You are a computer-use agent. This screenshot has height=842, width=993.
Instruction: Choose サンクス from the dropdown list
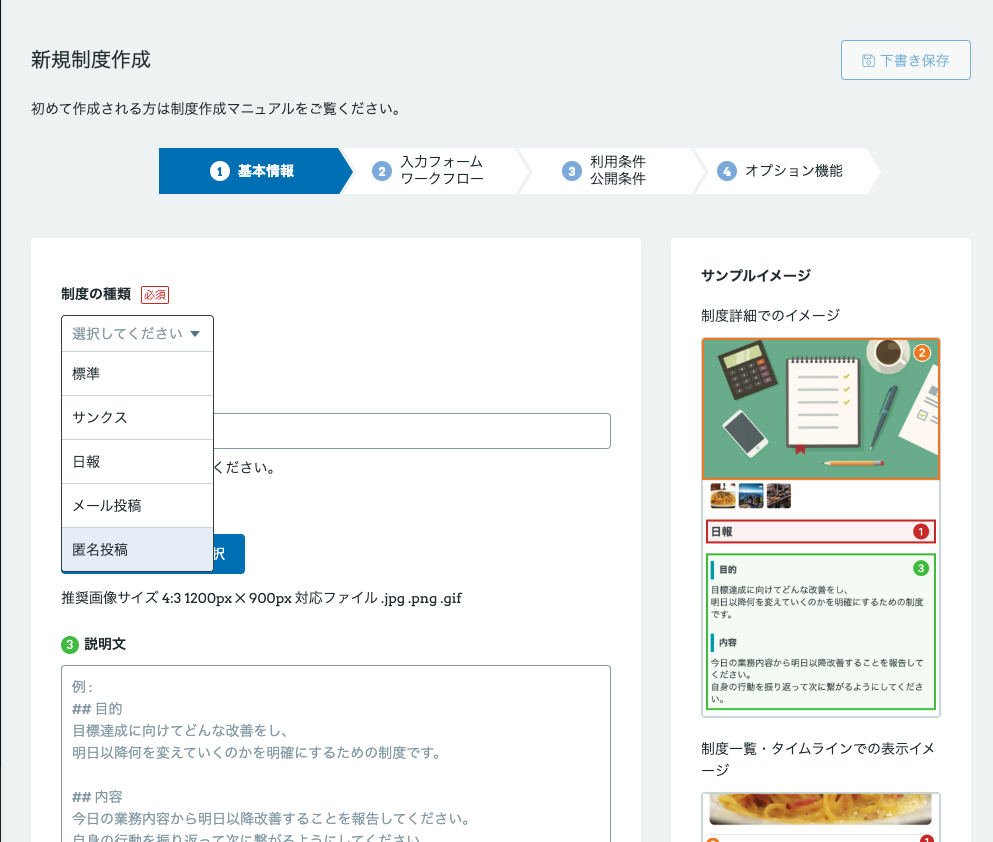tap(137, 418)
